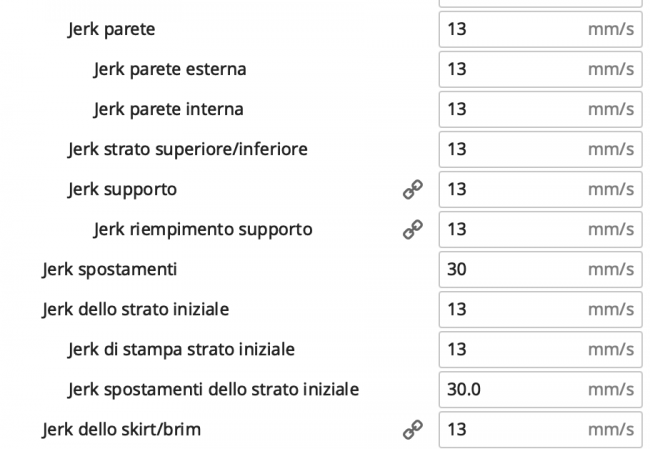Select the Jerk parete setting label

(111, 29)
